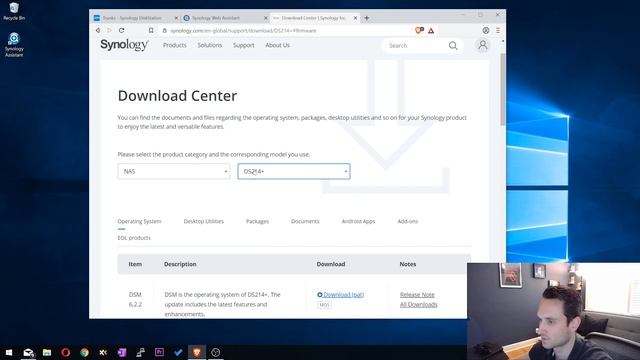Click the browser back arrow
Image resolution: width=640 pixels, height=360 pixels.
click(98, 31)
